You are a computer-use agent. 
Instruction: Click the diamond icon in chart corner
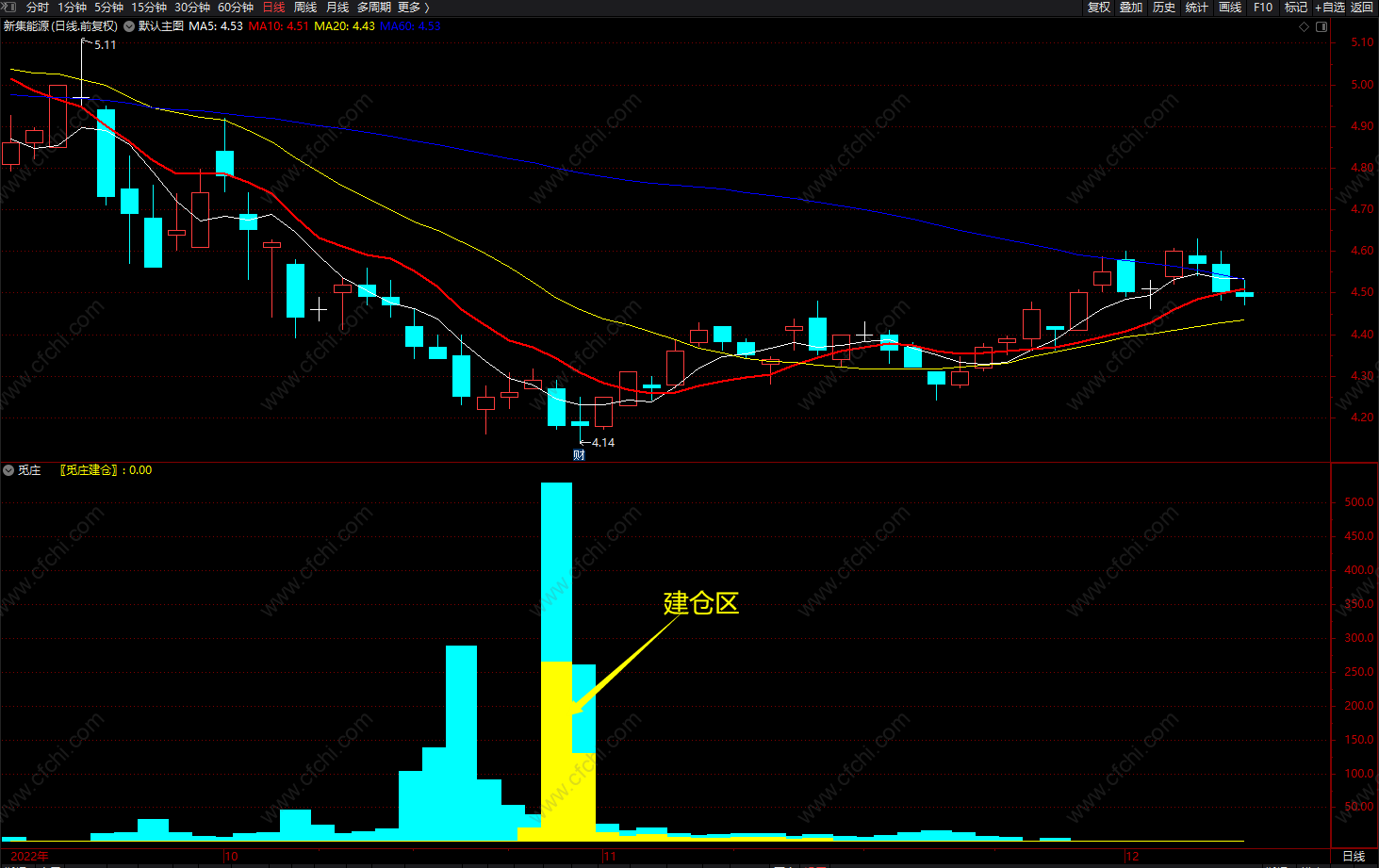(x=1305, y=26)
